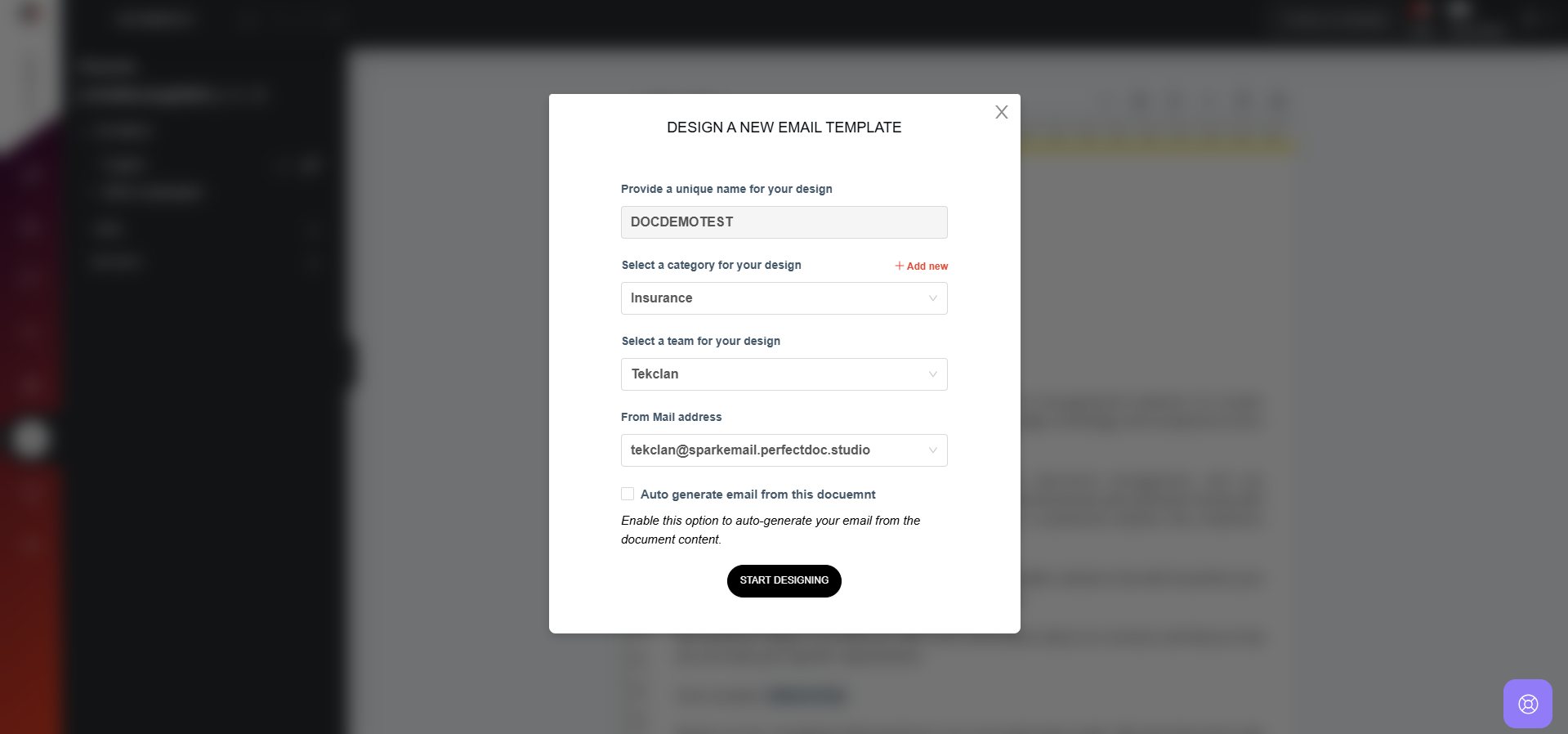The width and height of the screenshot is (1568, 734).
Task: Click the START DESIGNING button
Action: point(784,581)
